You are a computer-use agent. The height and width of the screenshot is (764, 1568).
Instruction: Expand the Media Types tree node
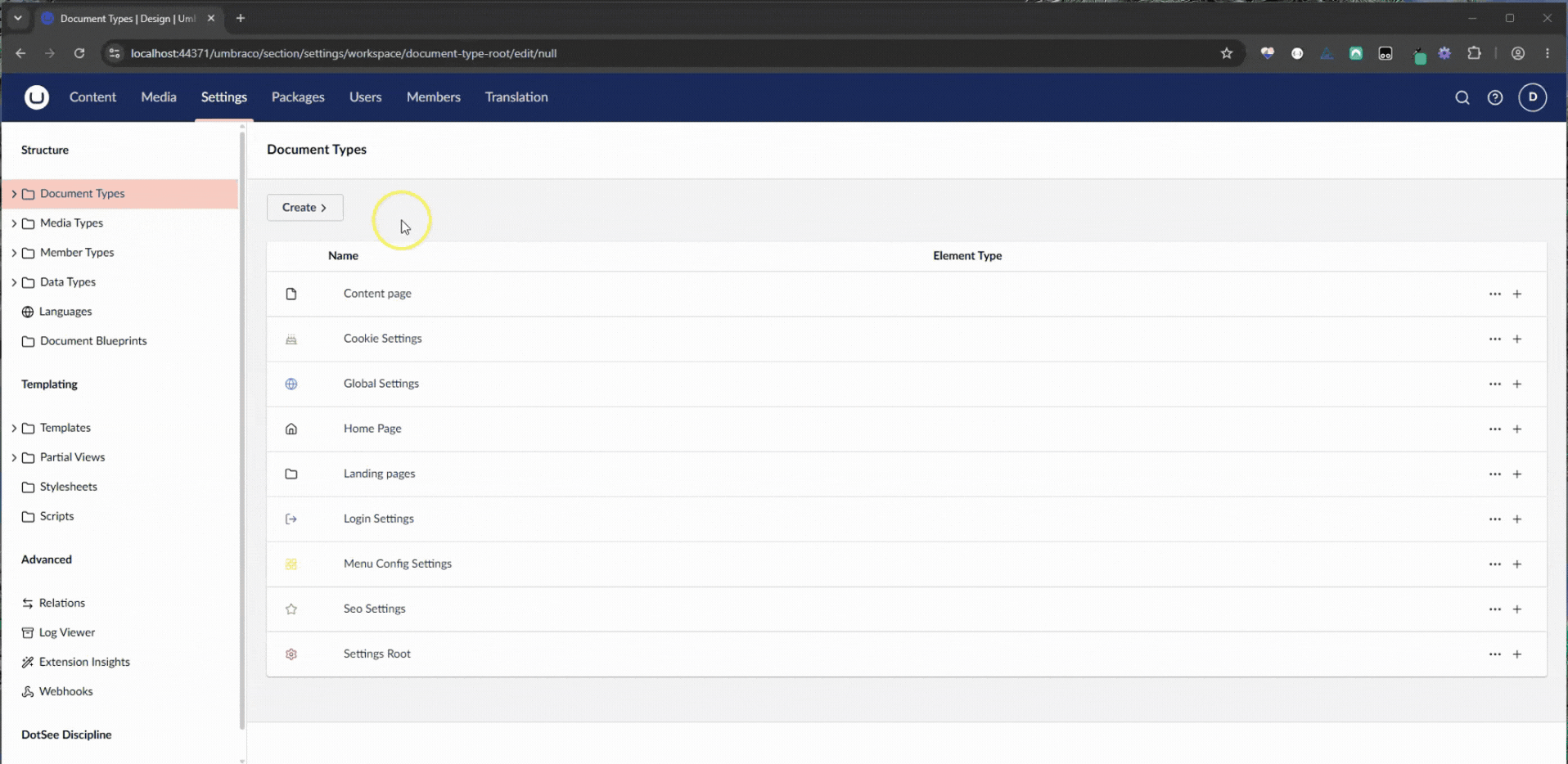pos(14,223)
